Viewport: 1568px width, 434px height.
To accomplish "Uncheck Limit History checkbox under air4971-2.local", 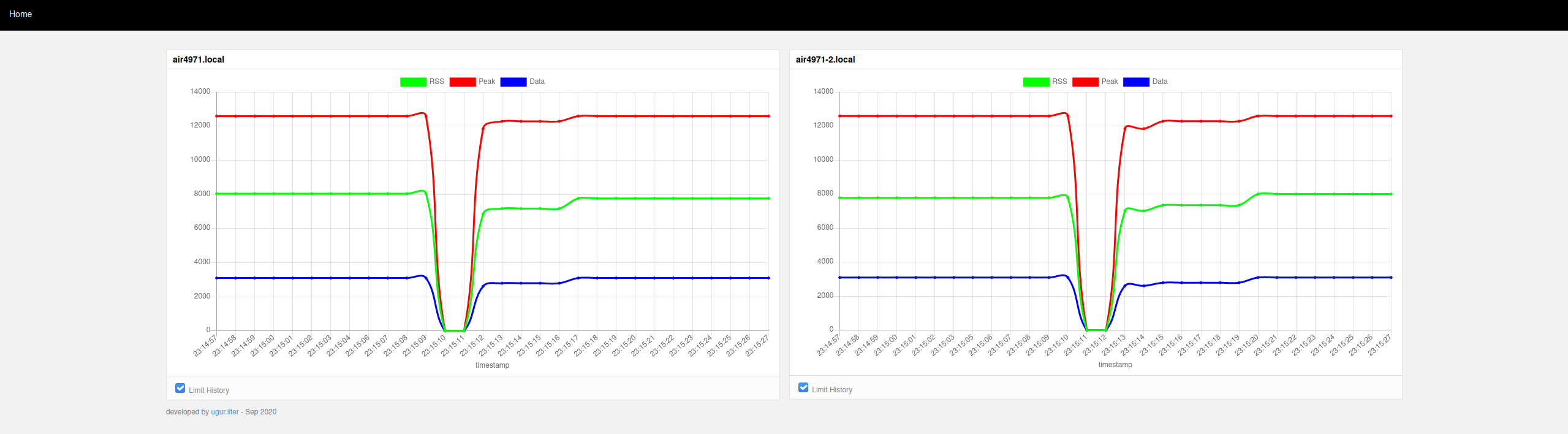I will 803,387.
